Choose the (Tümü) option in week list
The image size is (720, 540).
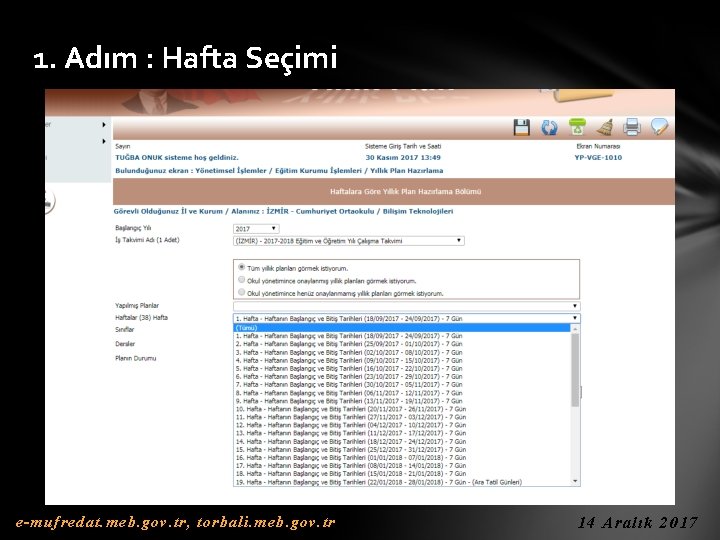pos(402,328)
